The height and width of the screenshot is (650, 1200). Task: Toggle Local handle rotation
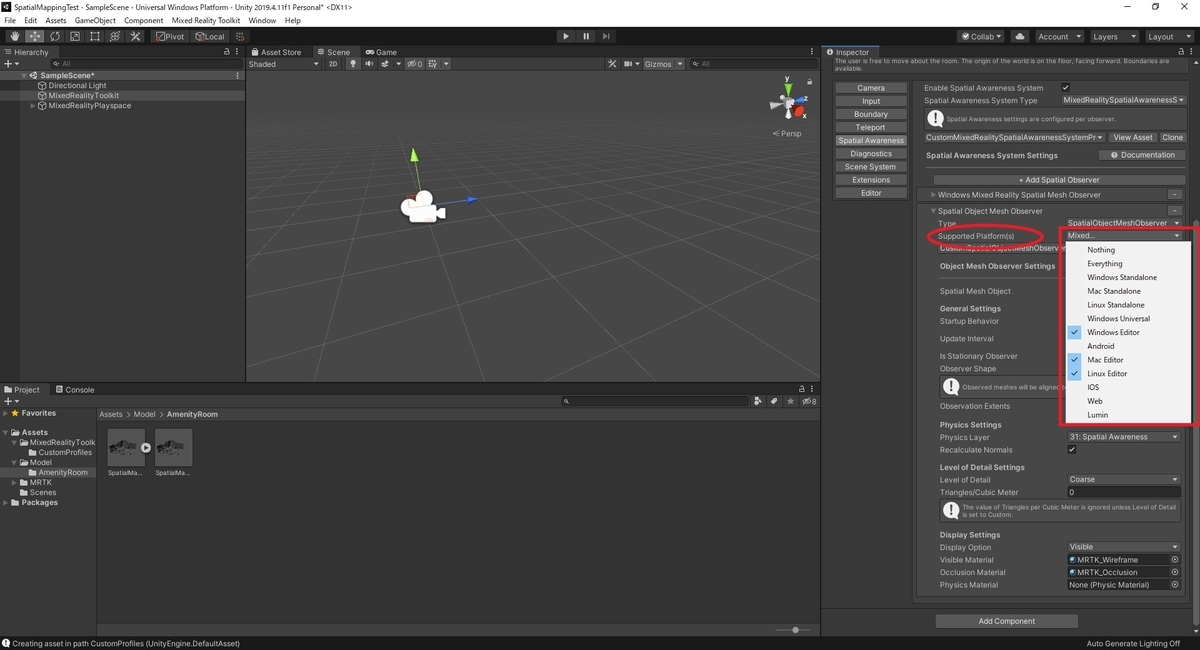pyautogui.click(x=210, y=36)
